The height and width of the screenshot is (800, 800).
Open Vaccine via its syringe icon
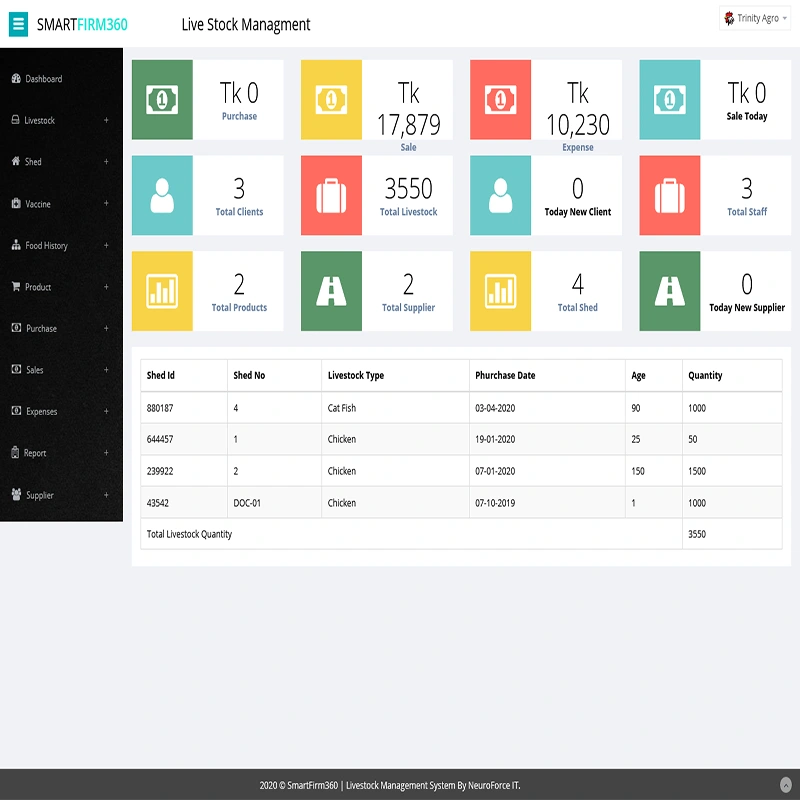click(14, 203)
